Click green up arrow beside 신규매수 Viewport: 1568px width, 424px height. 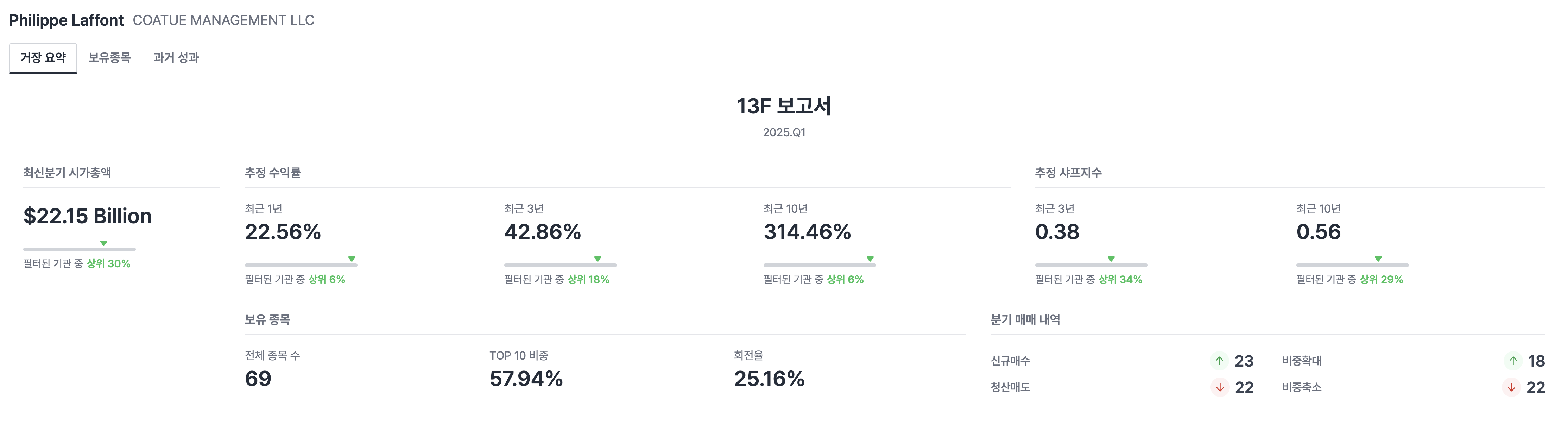coord(1219,361)
